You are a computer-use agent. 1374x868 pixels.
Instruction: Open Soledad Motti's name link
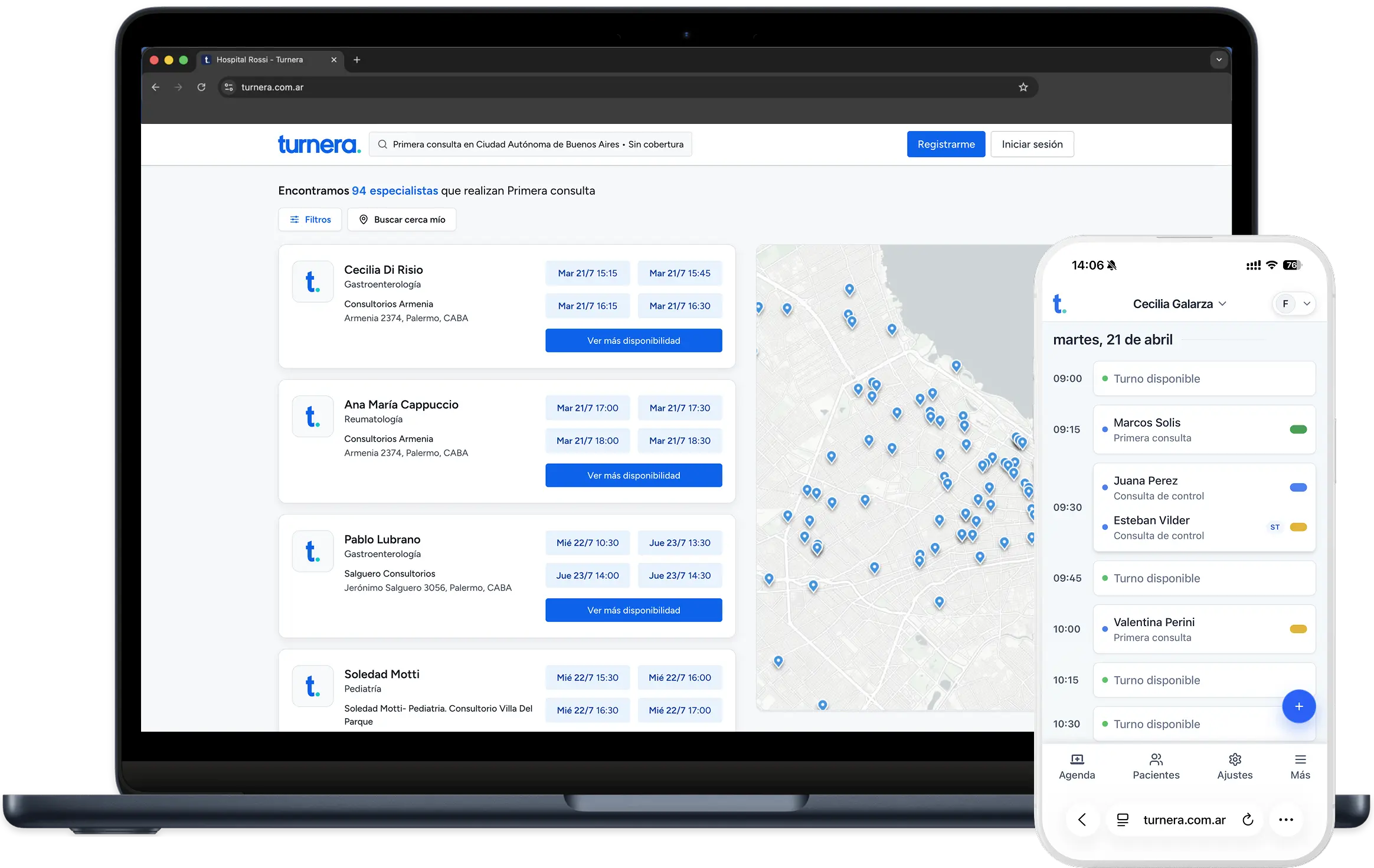[382, 674]
